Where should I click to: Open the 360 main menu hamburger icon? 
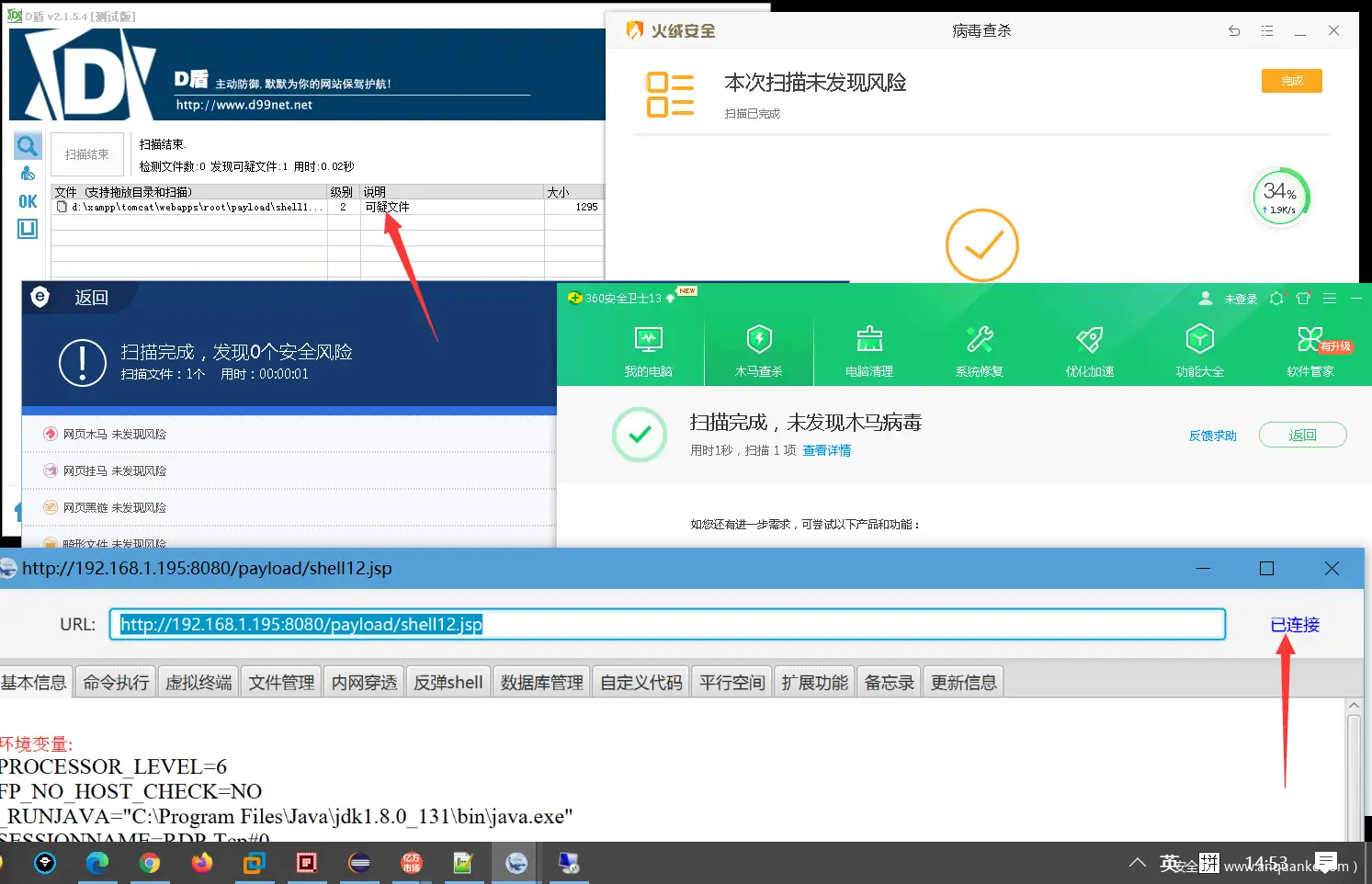1329,299
